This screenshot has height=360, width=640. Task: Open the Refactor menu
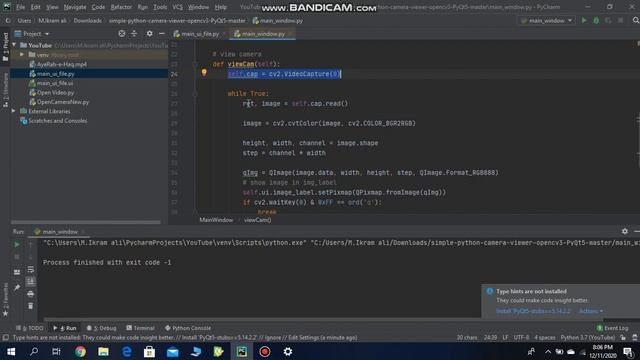(x=121, y=7)
